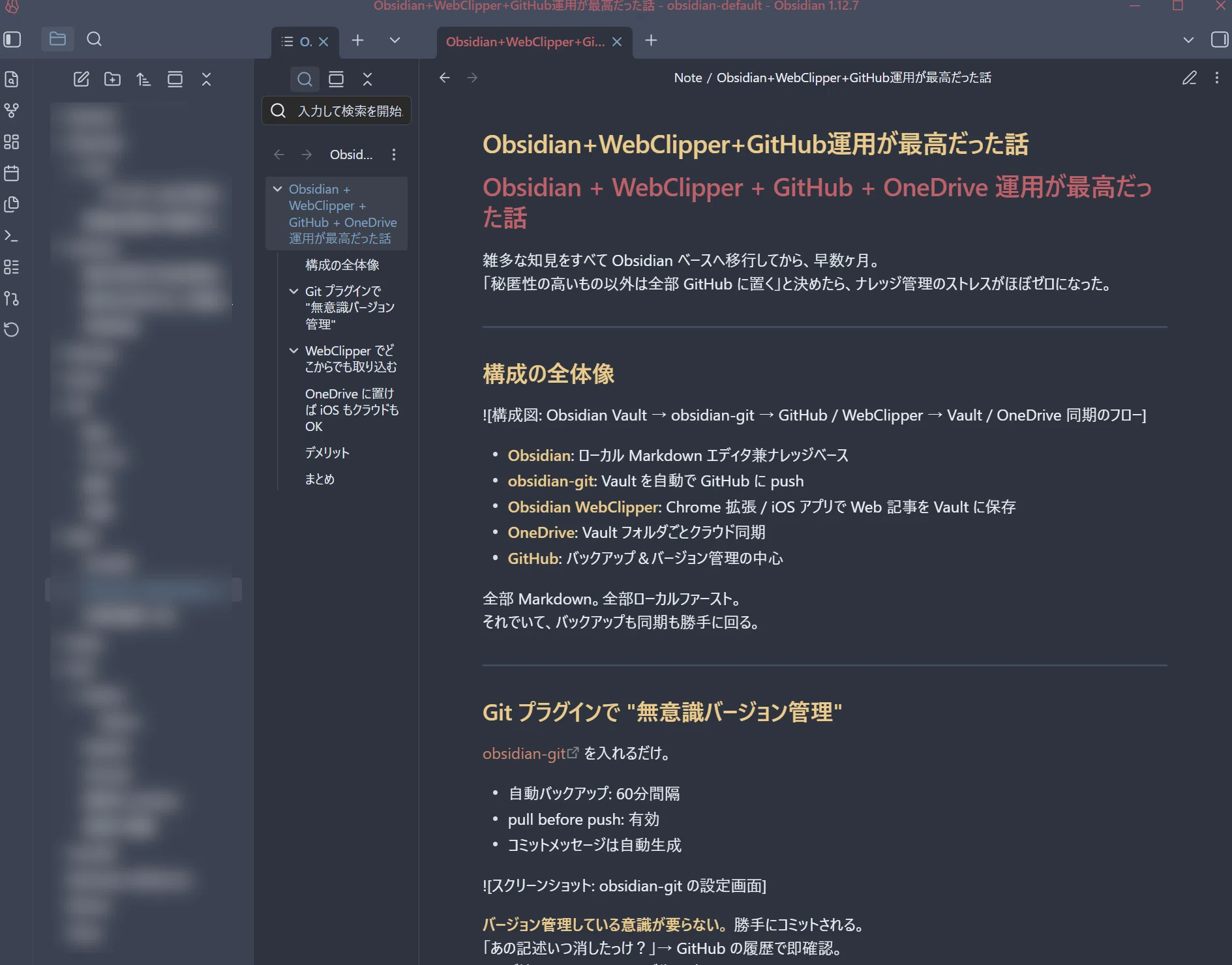
Task: Toggle the left sidebar collapse icon
Action: click(12, 40)
